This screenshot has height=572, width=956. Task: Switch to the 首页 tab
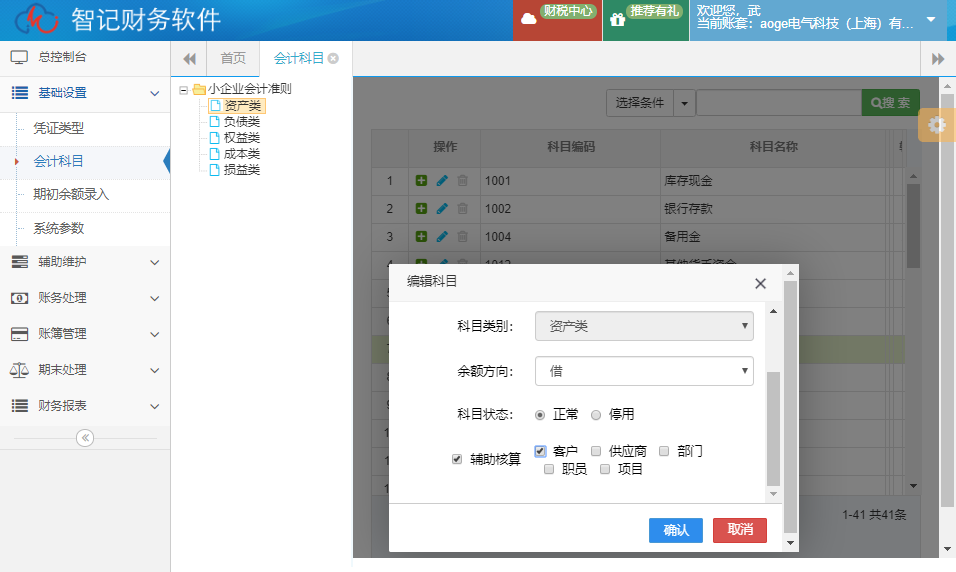click(x=233, y=59)
